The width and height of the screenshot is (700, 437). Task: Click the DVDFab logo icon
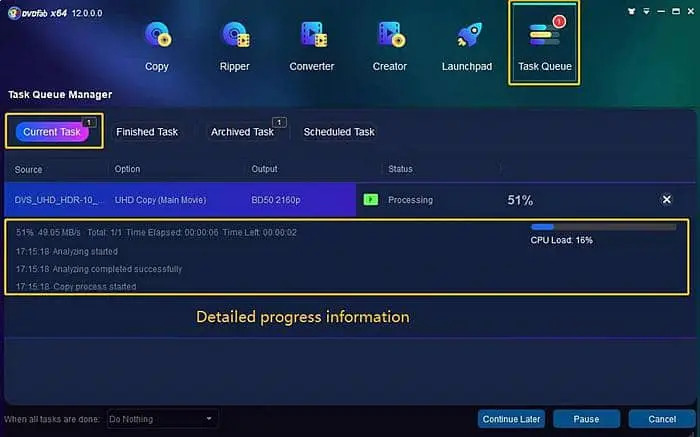tap(14, 13)
